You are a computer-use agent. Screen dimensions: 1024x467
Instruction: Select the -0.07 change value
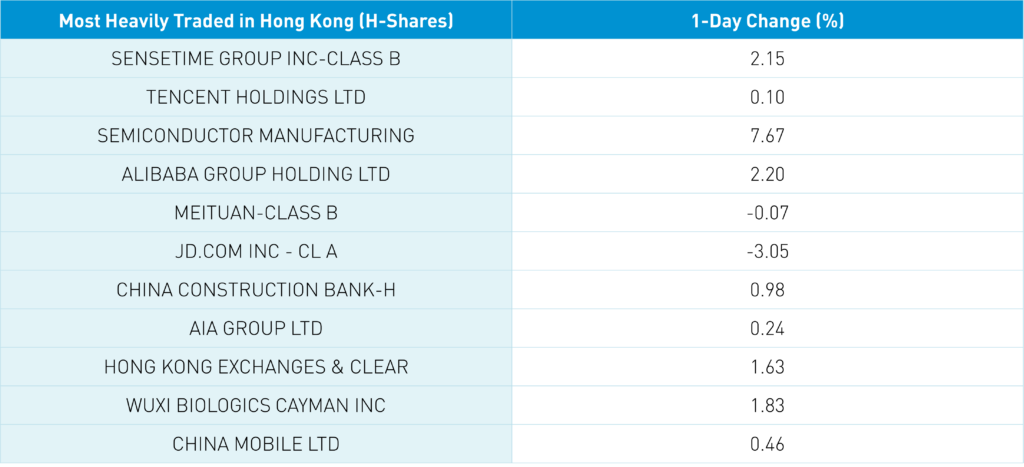[x=767, y=213]
